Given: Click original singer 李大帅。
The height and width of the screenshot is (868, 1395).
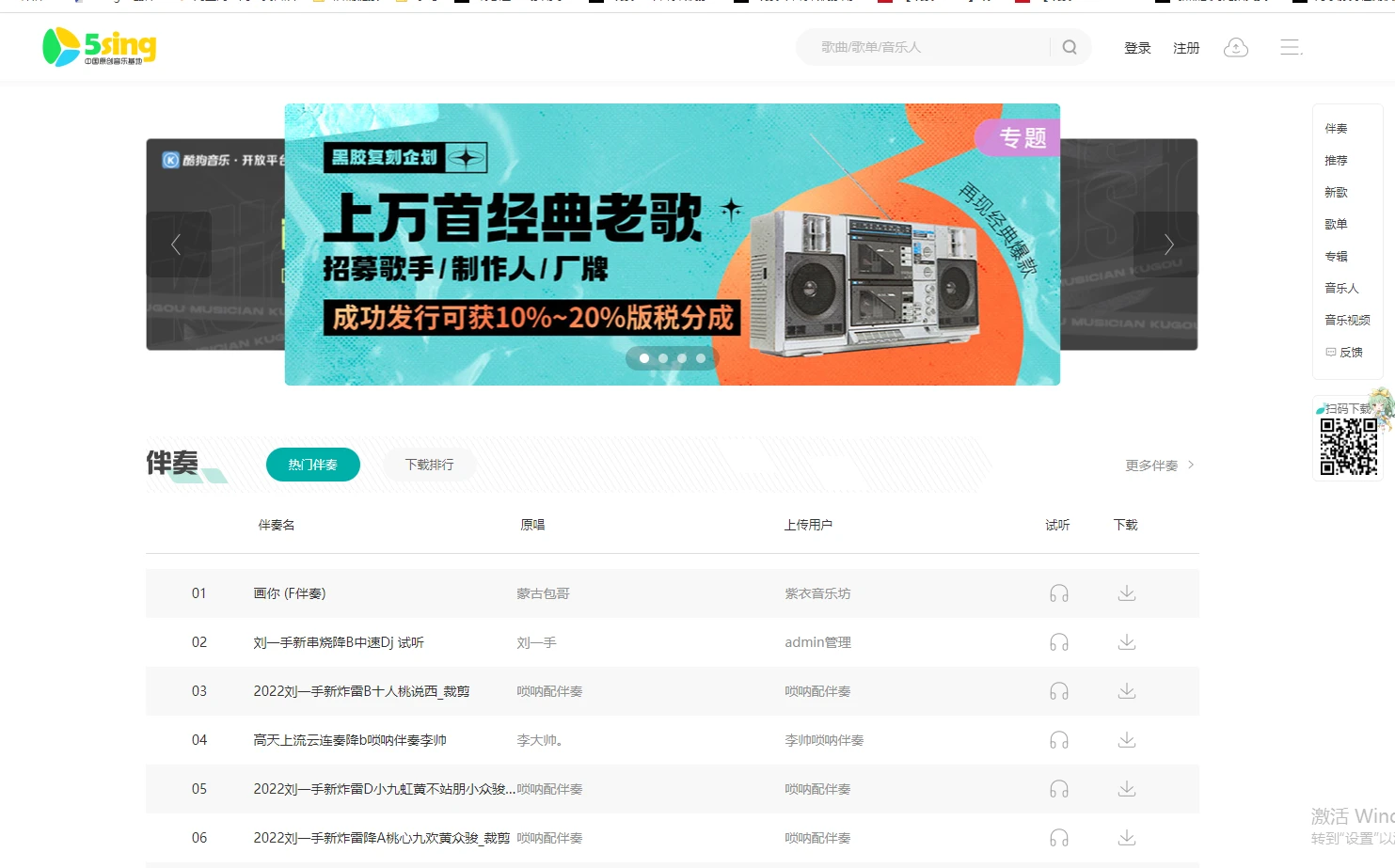Looking at the screenshot, I should pos(540,740).
